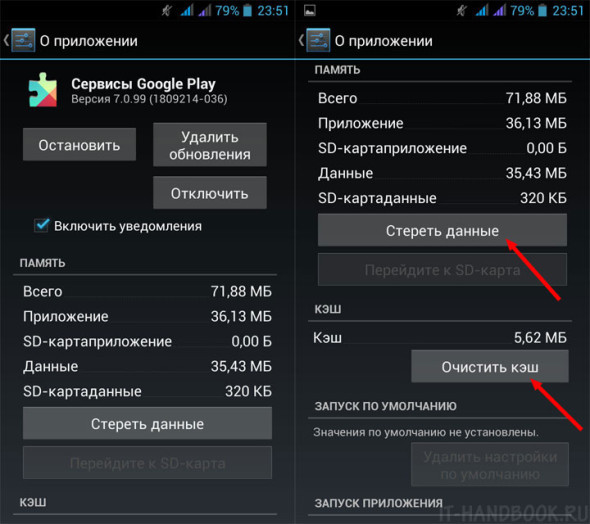The width and height of the screenshot is (590, 524).
Task: Tap 'Стереть данные' on the left screen
Action: click(148, 424)
